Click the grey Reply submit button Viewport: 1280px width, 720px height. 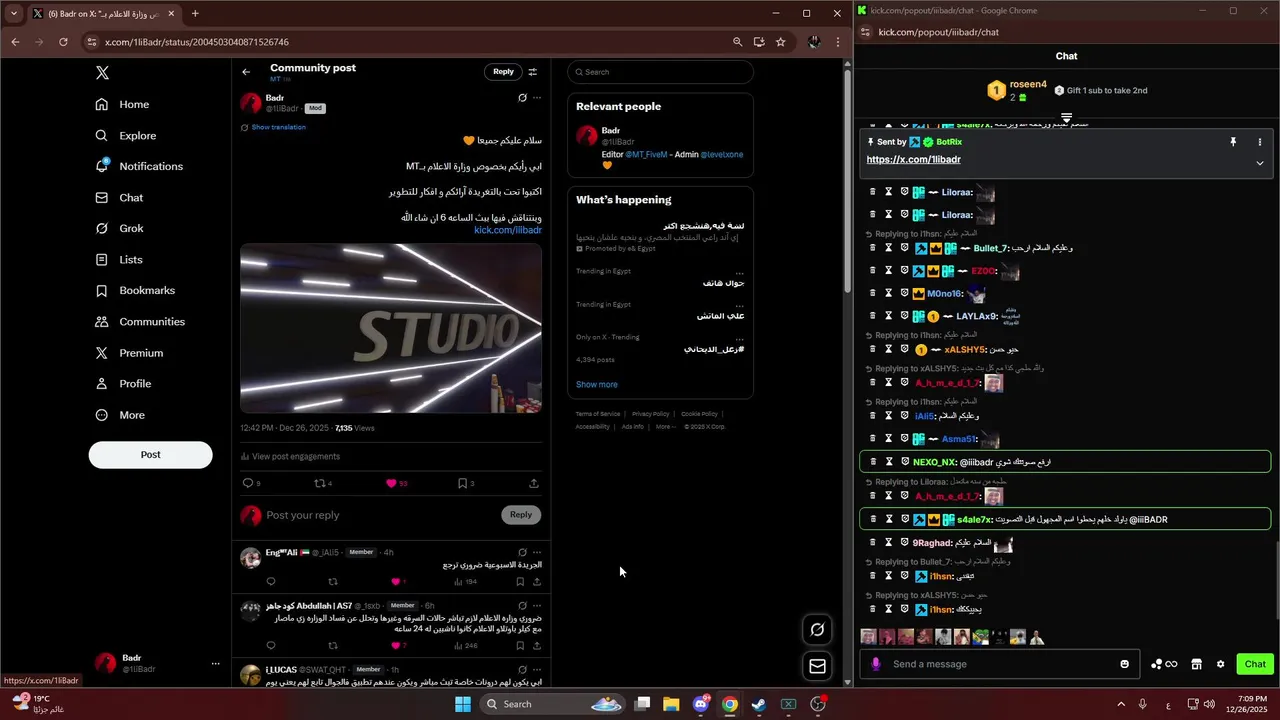click(x=521, y=515)
